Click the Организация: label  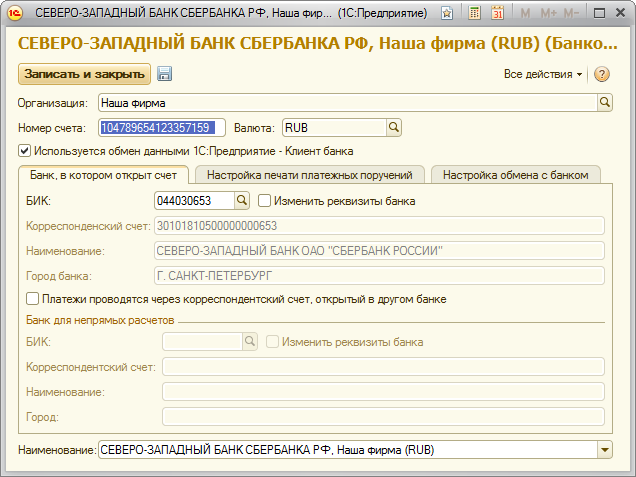tap(53, 103)
